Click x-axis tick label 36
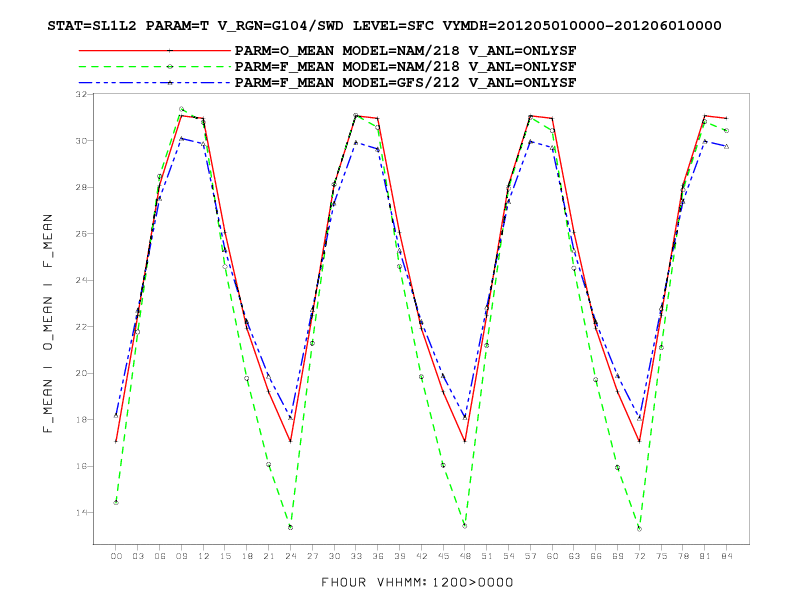The image size is (792, 612). 378,556
